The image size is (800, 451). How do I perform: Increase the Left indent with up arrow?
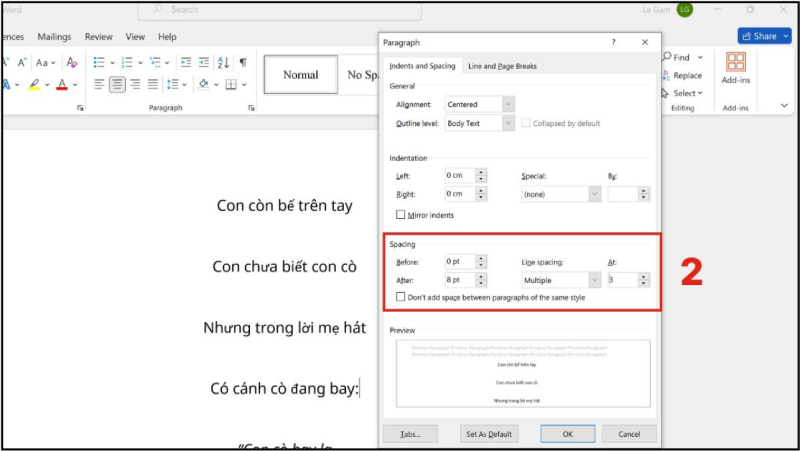(481, 172)
